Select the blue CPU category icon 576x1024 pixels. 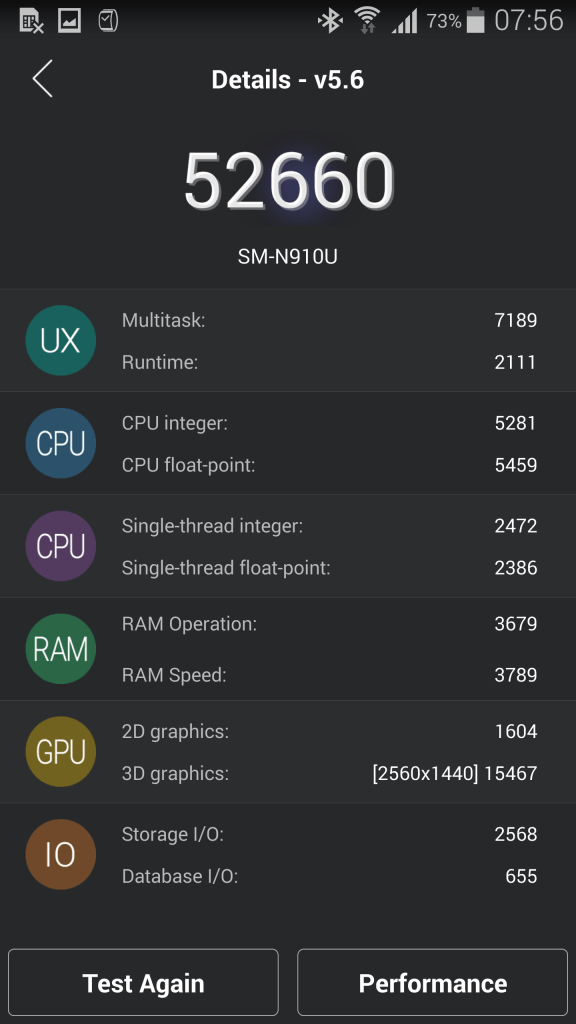[x=60, y=443]
